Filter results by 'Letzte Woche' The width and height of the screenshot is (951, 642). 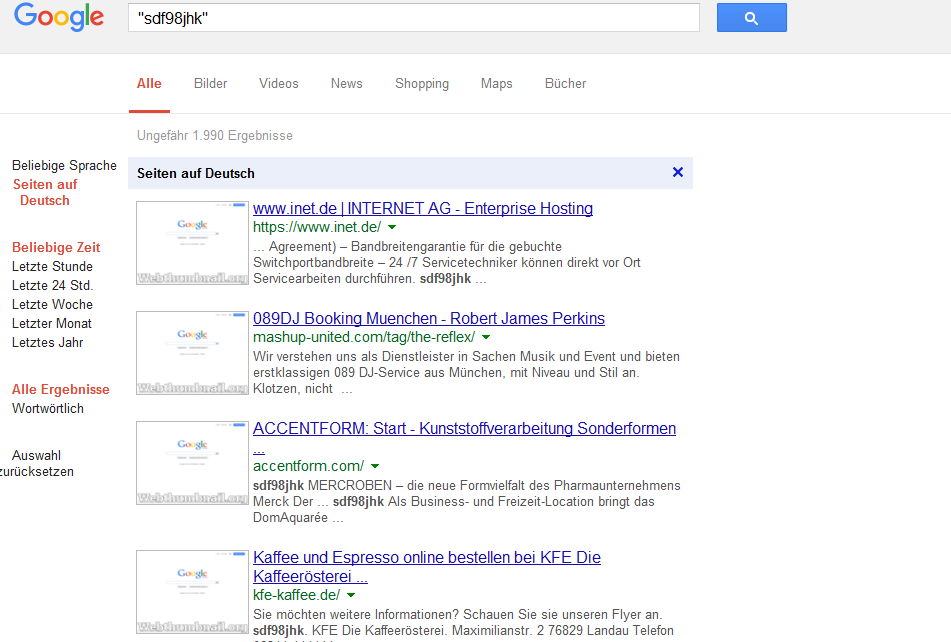click(52, 304)
